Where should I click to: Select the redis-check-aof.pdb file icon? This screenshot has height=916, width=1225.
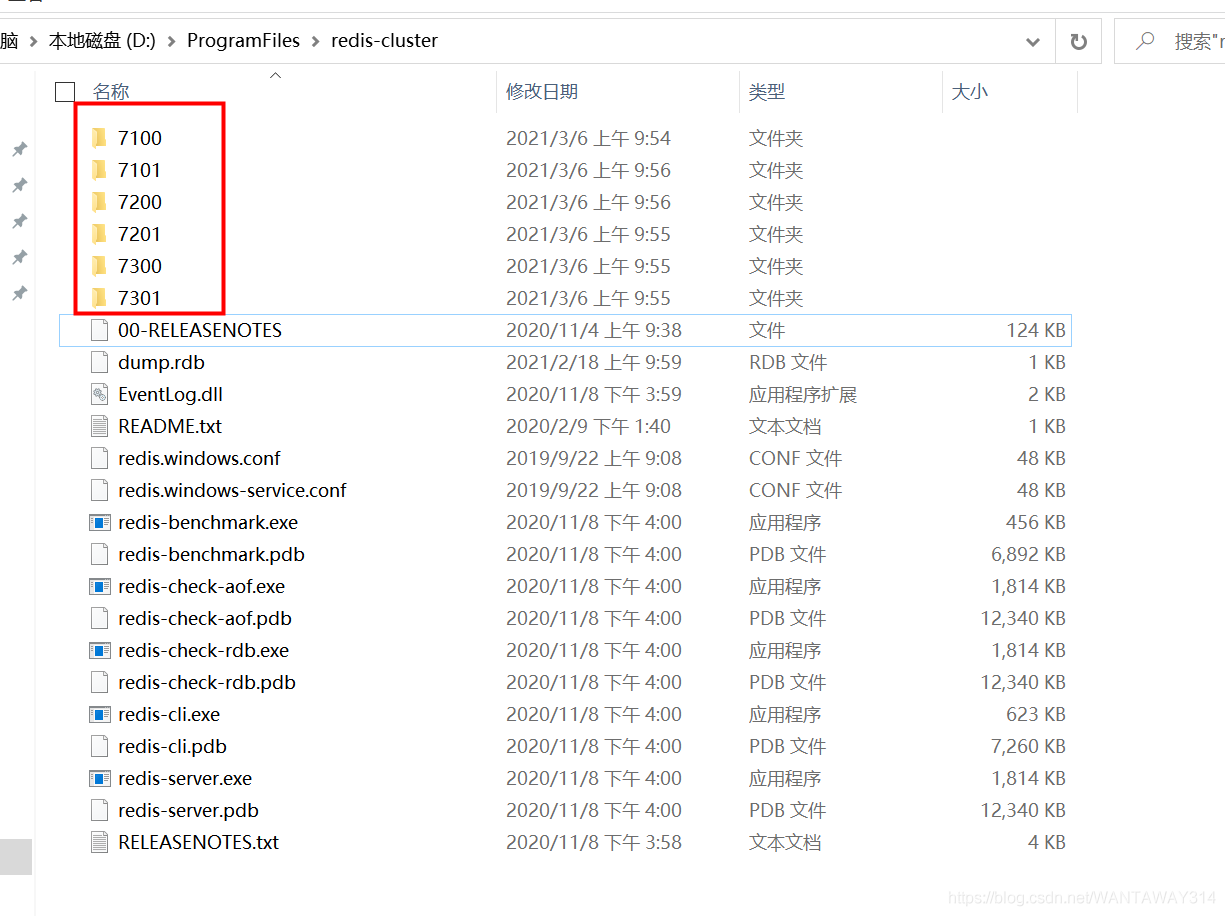click(99, 618)
